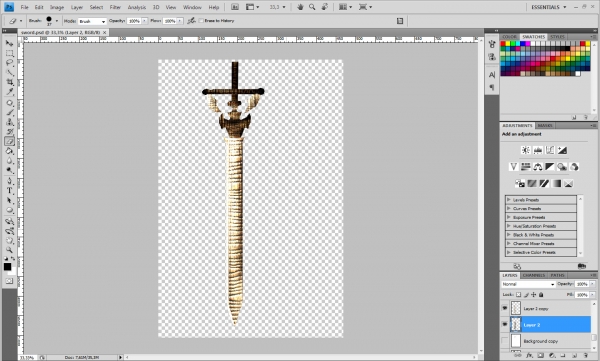The height and width of the screenshot is (361, 600).
Task: Toggle Quick Mask mode
Action: point(10,281)
